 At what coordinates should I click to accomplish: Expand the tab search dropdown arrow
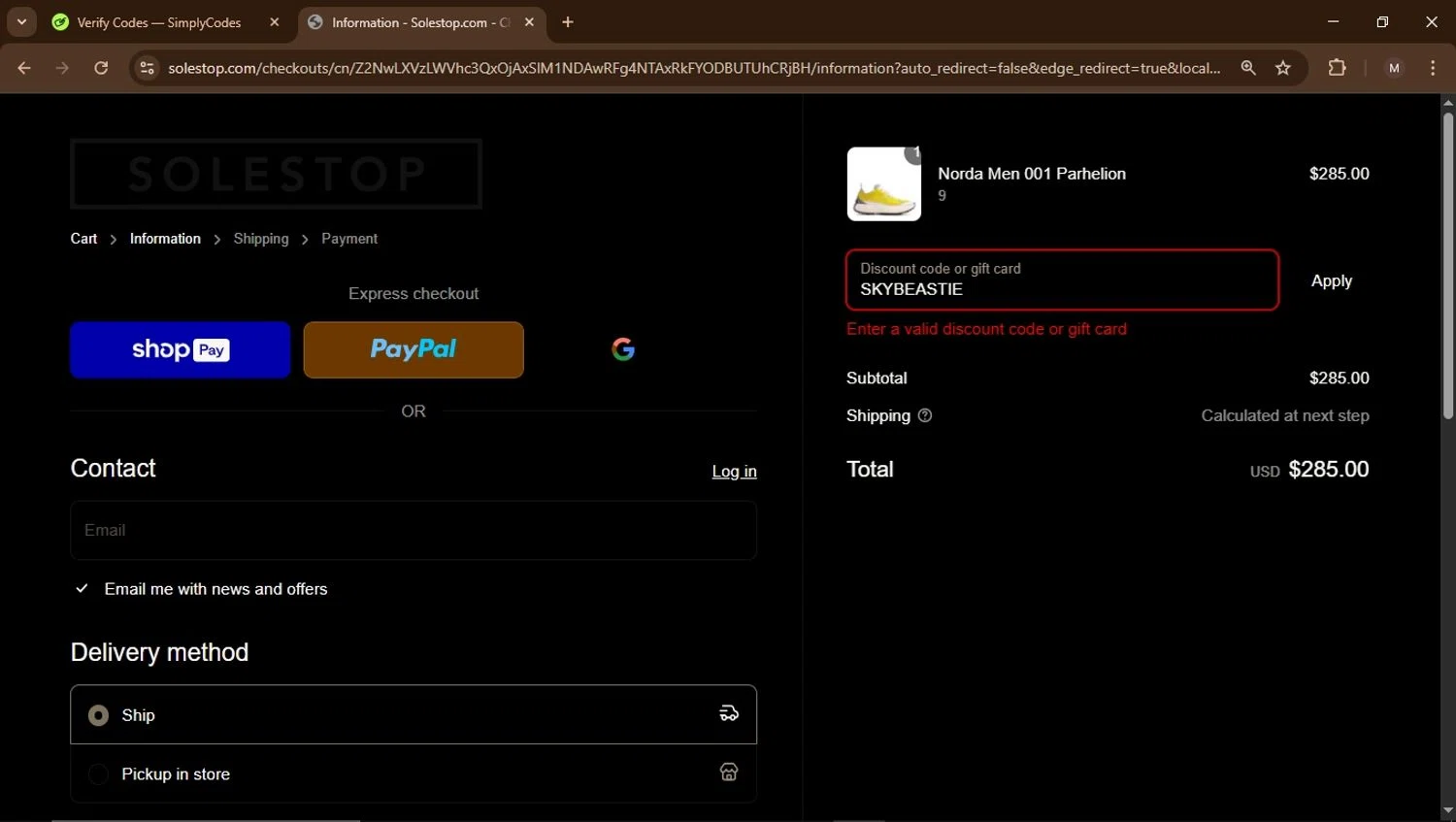[21, 22]
